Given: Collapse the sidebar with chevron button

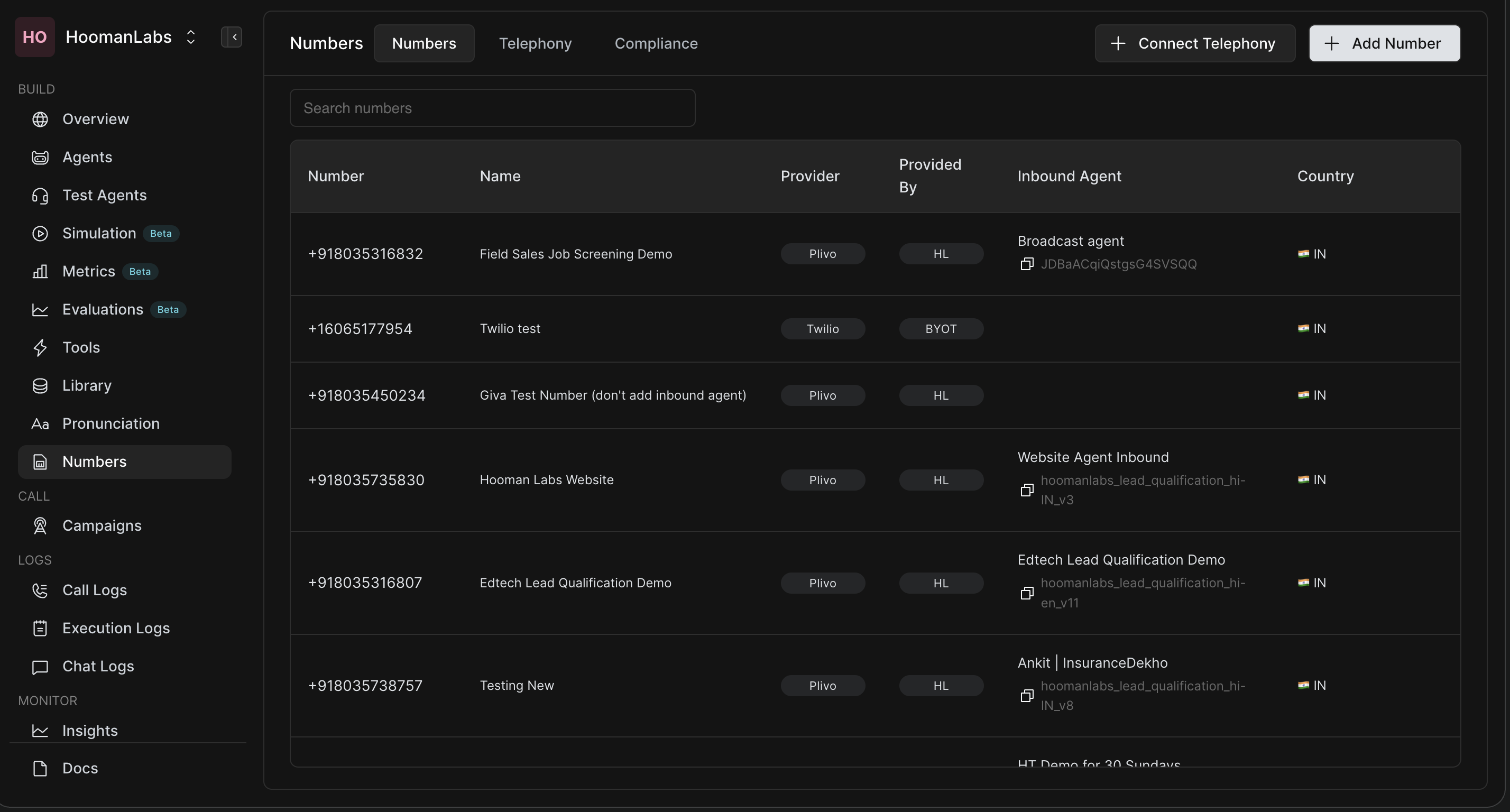Looking at the screenshot, I should click(232, 37).
